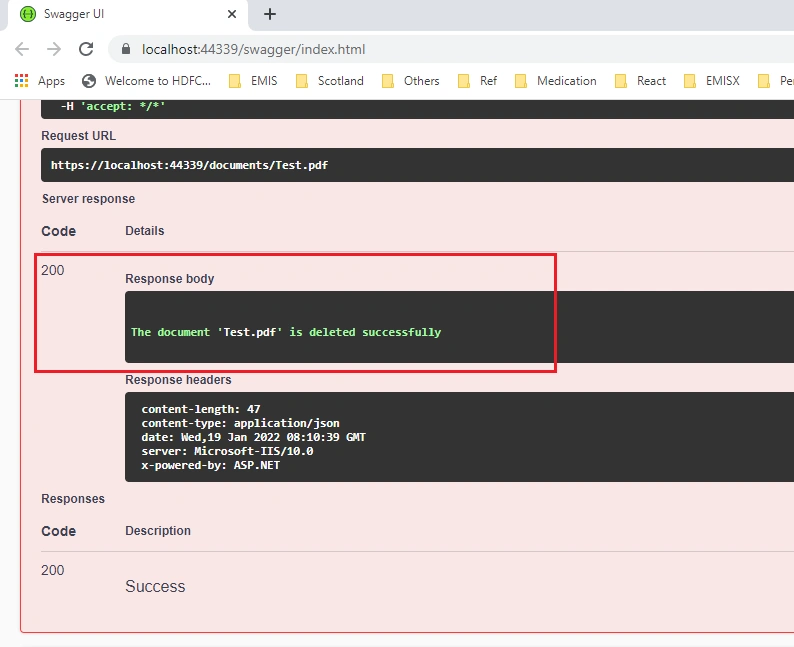Viewport: 794px width, 647px height.
Task: Open the Ref bookmarks folder
Action: pyautogui.click(x=478, y=81)
